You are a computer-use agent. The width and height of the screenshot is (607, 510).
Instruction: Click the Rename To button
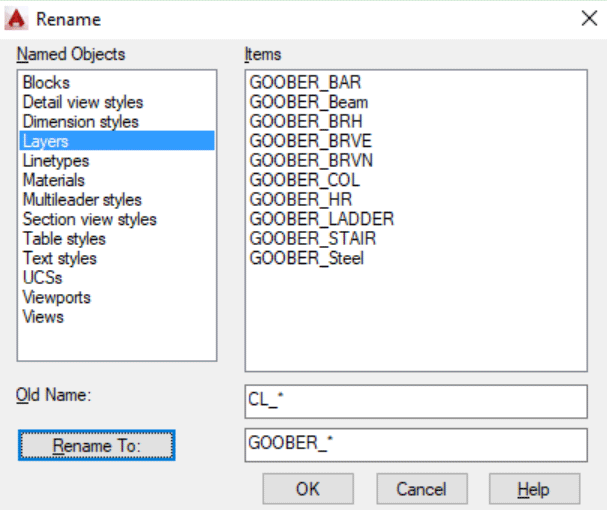(96, 445)
